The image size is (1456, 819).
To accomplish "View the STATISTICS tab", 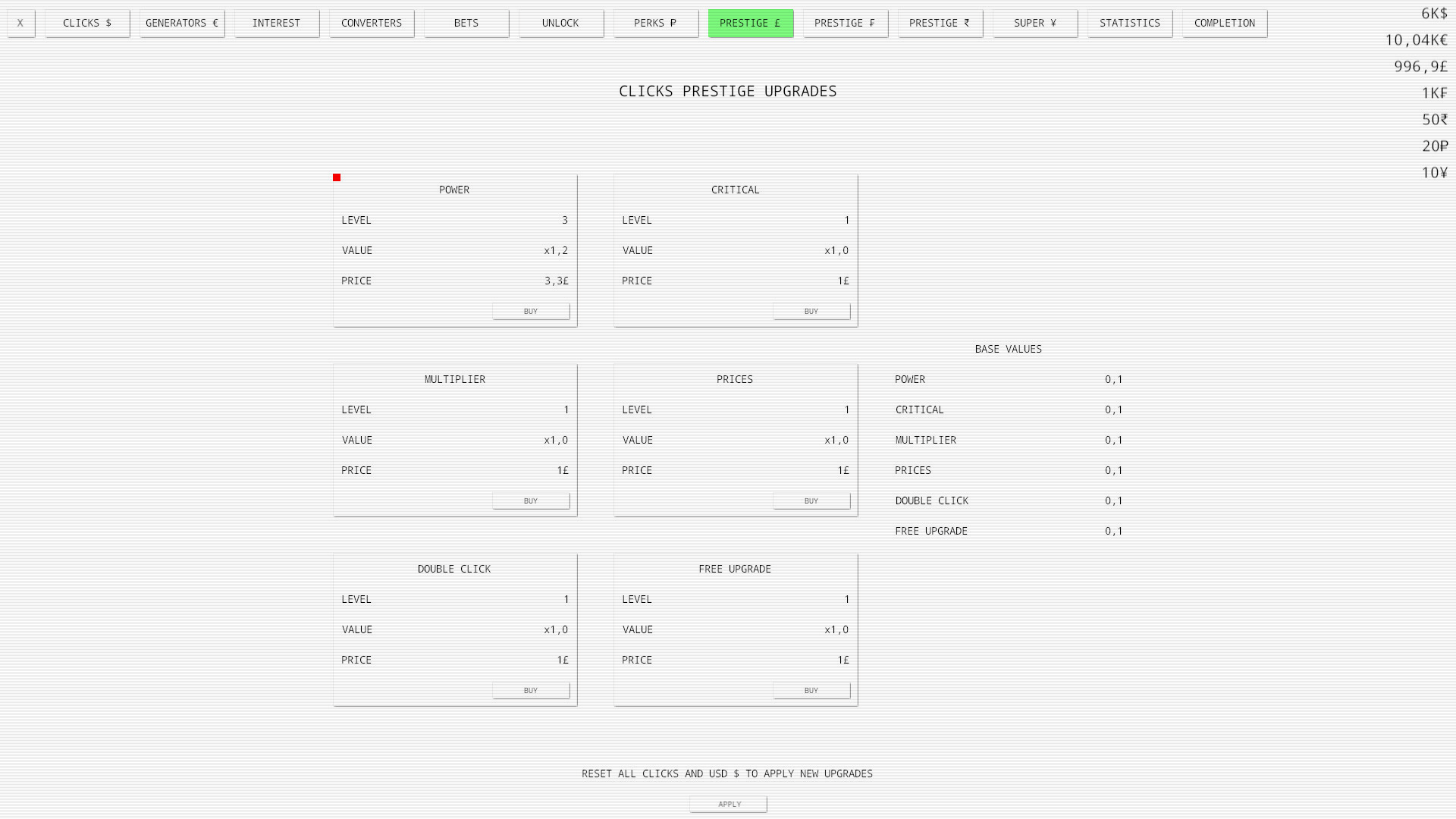I will [1130, 23].
